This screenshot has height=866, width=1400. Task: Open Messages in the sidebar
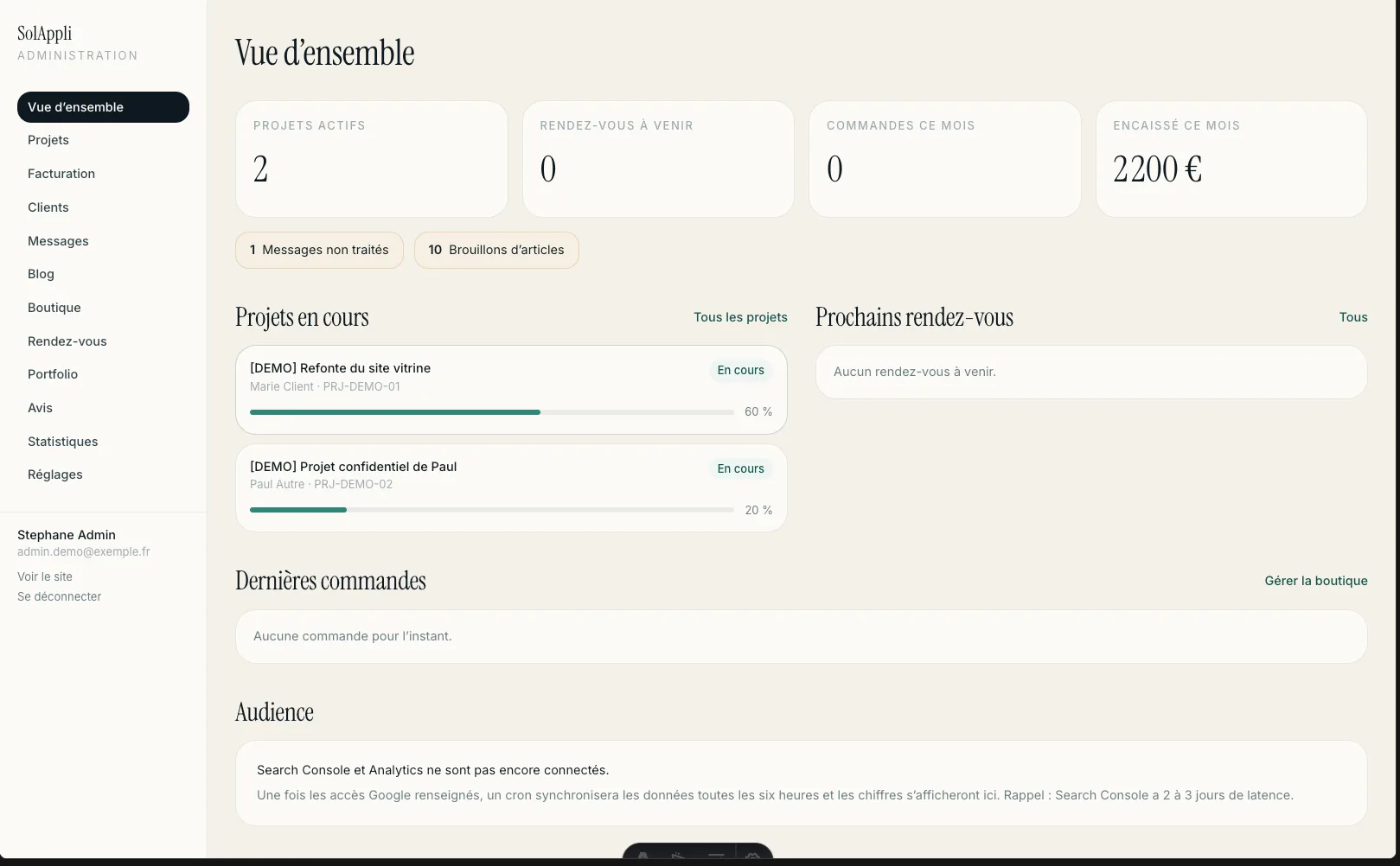[x=103, y=241]
